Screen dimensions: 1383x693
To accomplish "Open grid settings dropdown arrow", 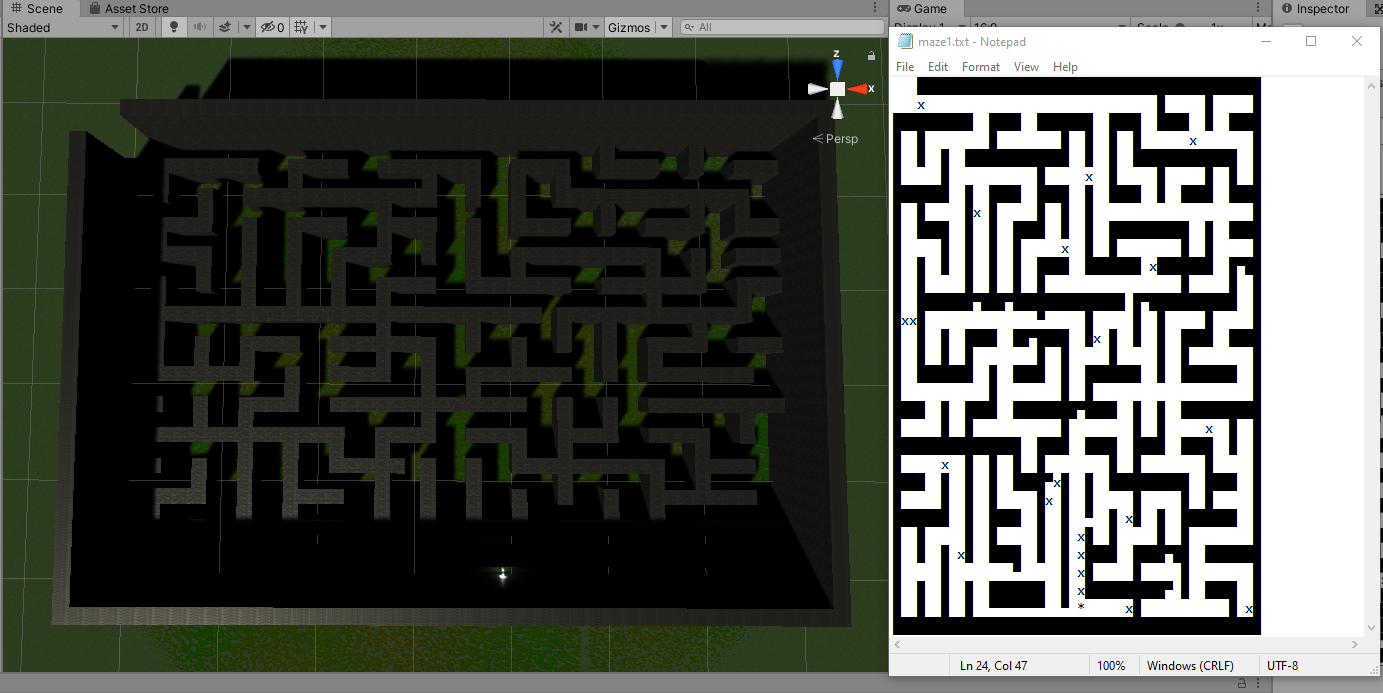I will point(323,28).
